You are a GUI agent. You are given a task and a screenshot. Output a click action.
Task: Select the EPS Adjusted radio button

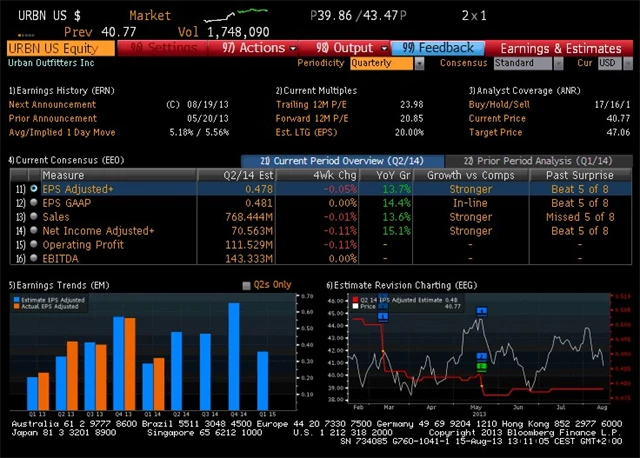coord(34,188)
